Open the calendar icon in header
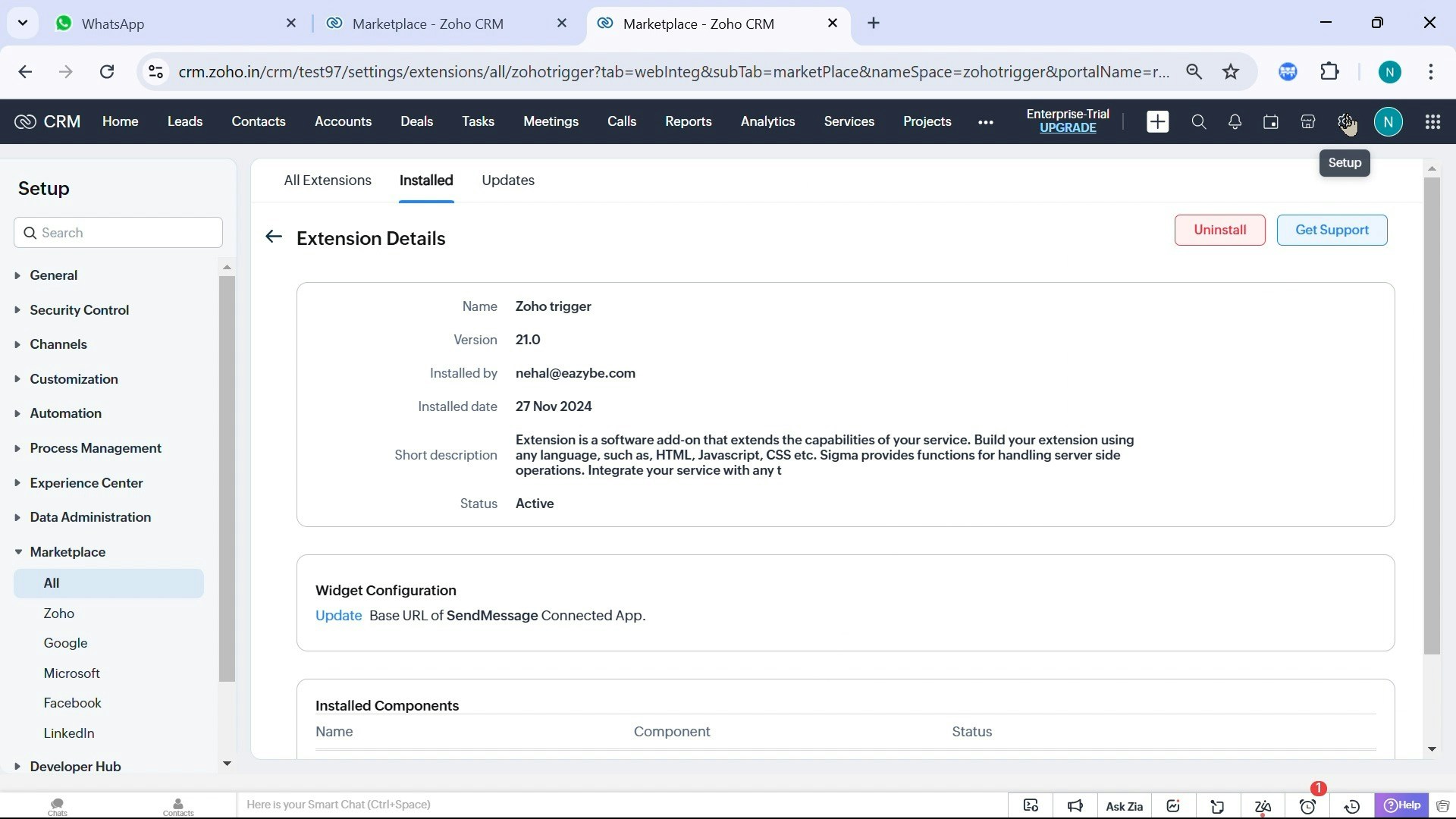This screenshot has width=1456, height=819. pos(1271,122)
